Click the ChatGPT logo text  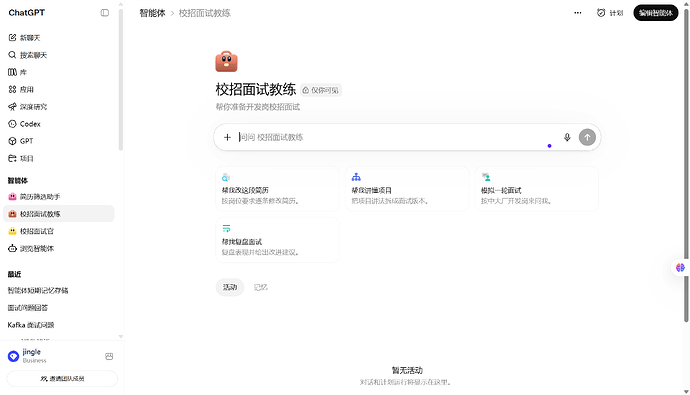[x=26, y=13]
